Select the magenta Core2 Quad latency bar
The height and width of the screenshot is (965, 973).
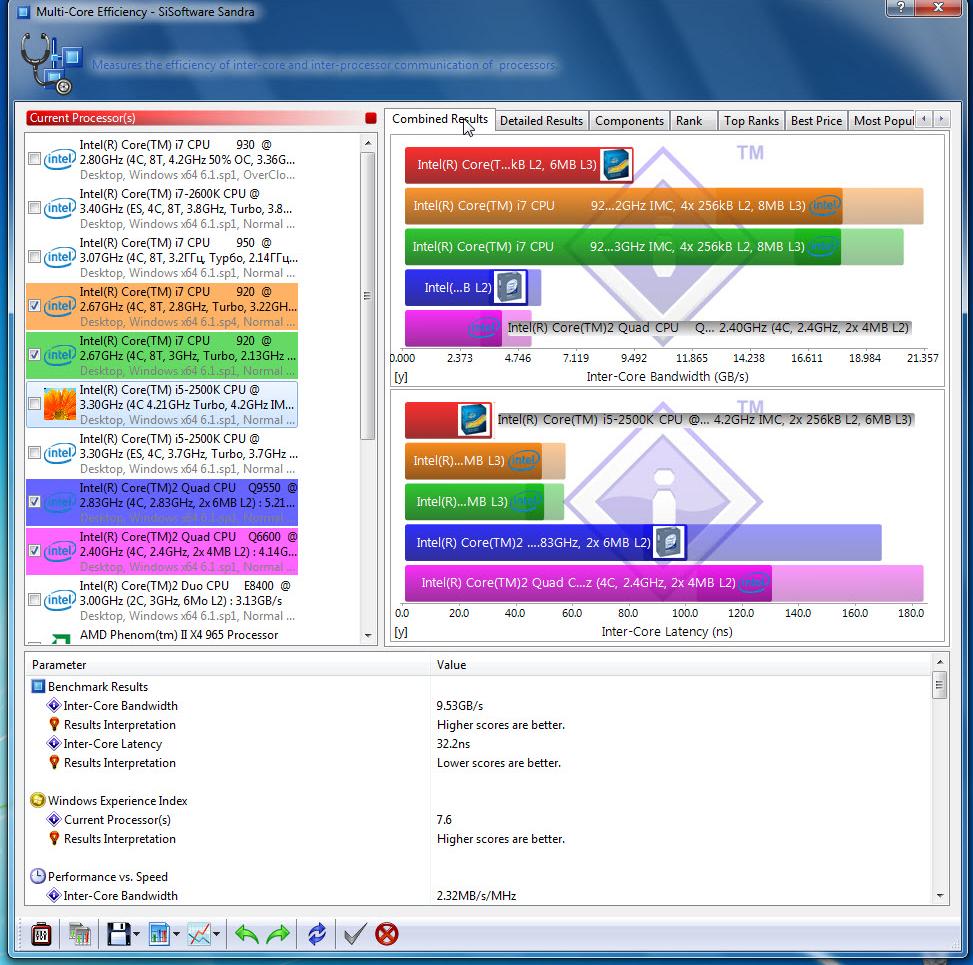[x=588, y=583]
